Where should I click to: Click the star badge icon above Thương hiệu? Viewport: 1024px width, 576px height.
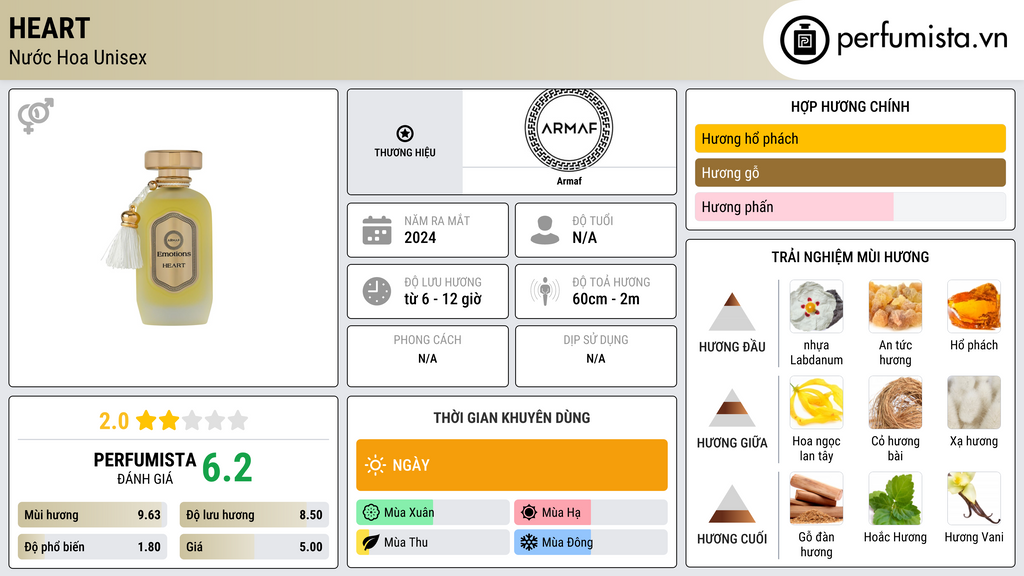(404, 133)
